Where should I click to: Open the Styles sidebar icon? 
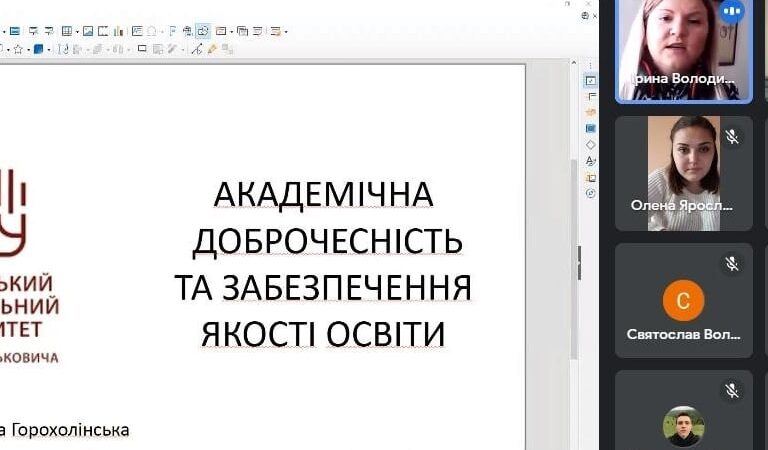[x=591, y=161]
